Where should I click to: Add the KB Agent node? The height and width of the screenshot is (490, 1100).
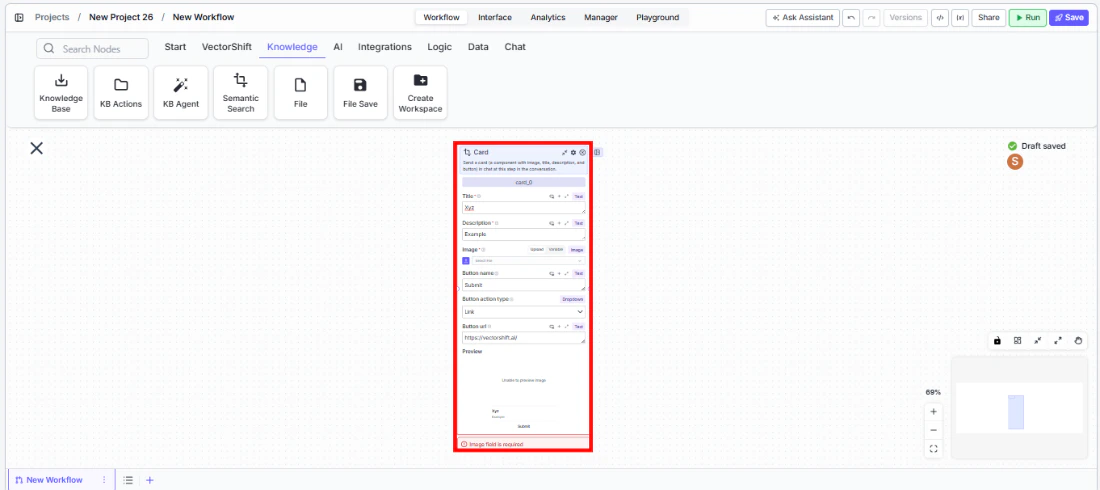(181, 93)
